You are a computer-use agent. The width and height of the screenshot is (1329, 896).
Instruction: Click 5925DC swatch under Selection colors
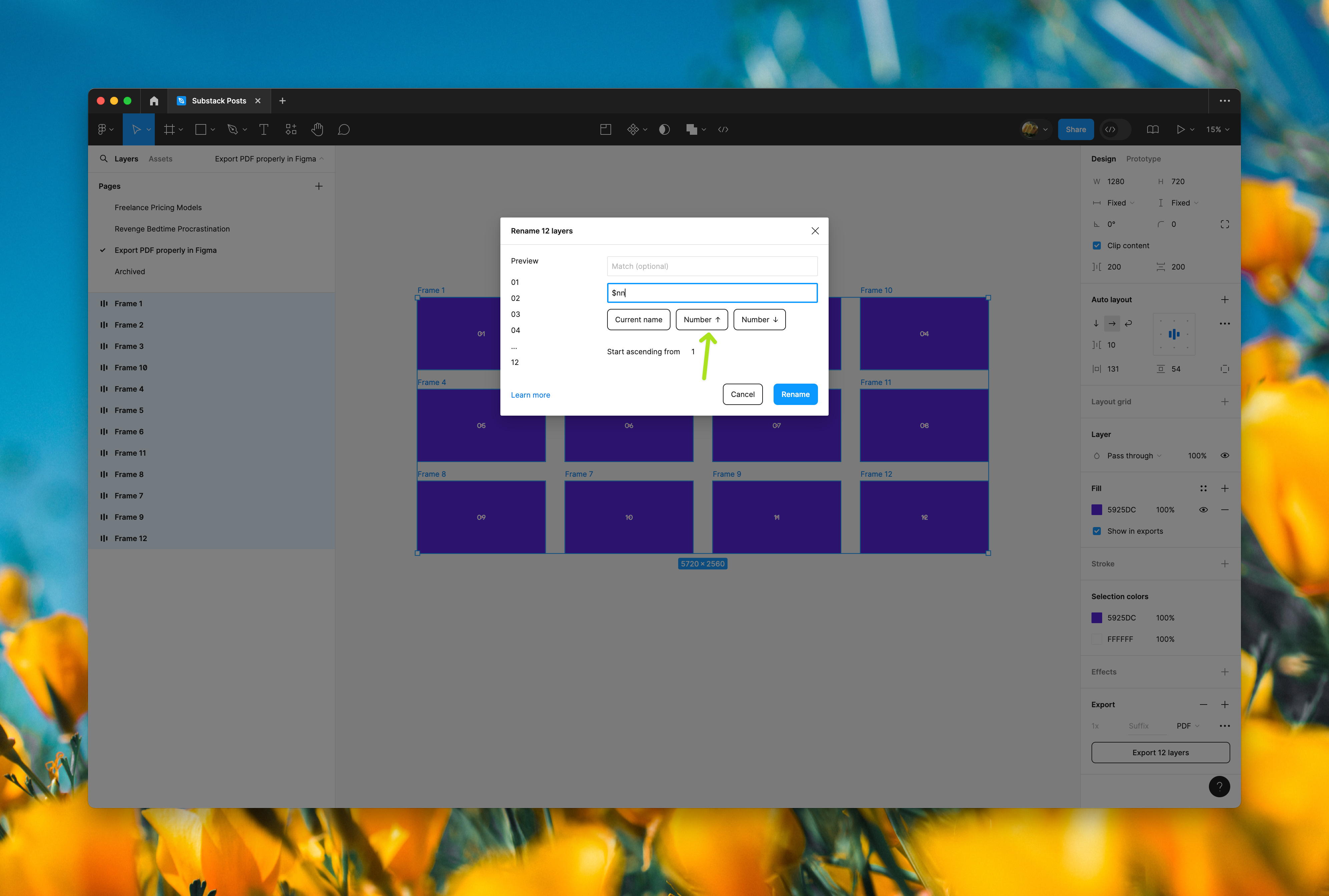[x=1096, y=618]
